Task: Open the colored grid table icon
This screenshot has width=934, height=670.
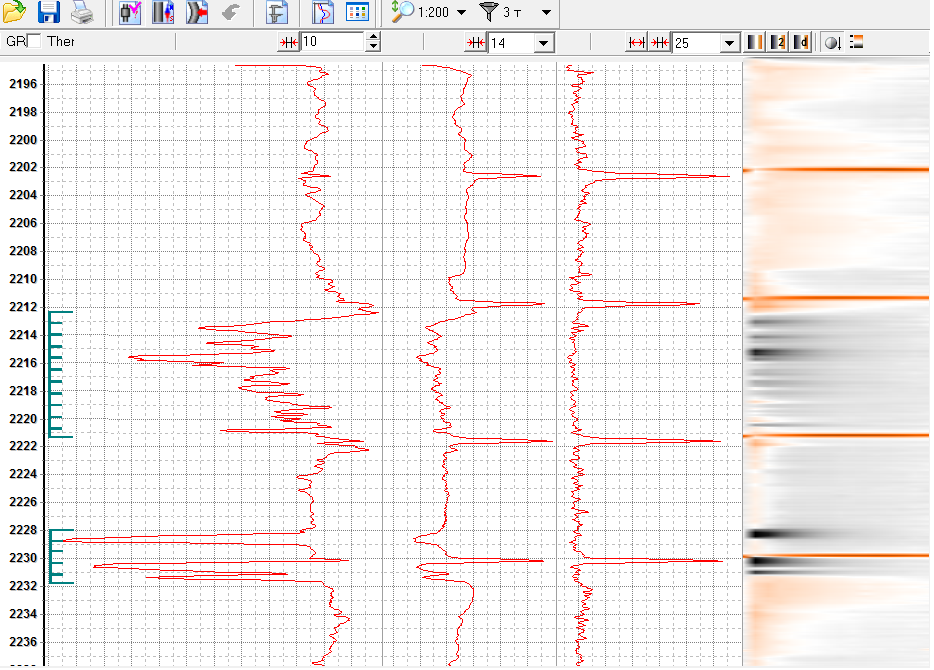Action: point(357,12)
